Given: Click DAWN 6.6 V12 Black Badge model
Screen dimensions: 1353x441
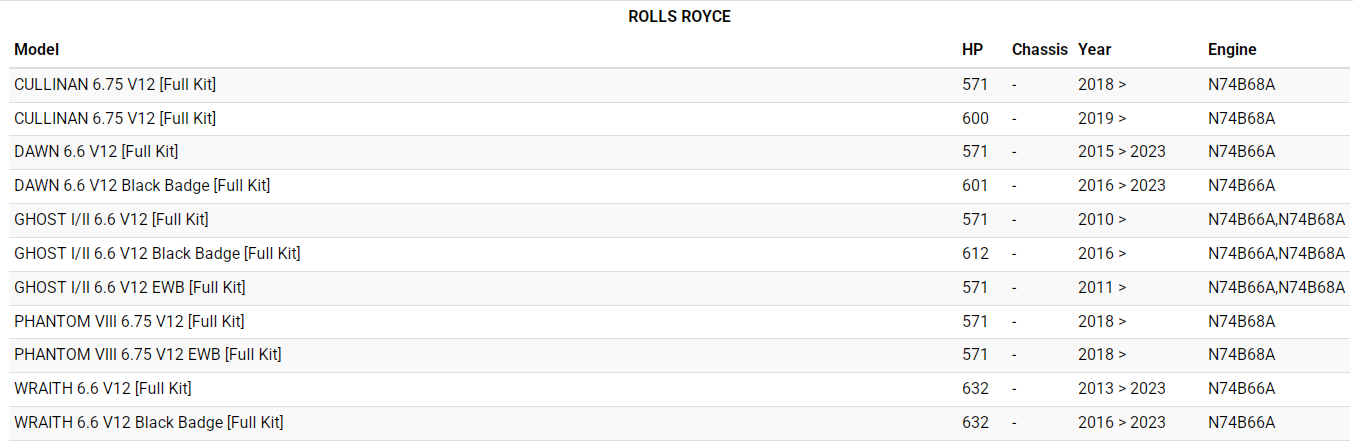Looking at the screenshot, I should [x=142, y=186].
